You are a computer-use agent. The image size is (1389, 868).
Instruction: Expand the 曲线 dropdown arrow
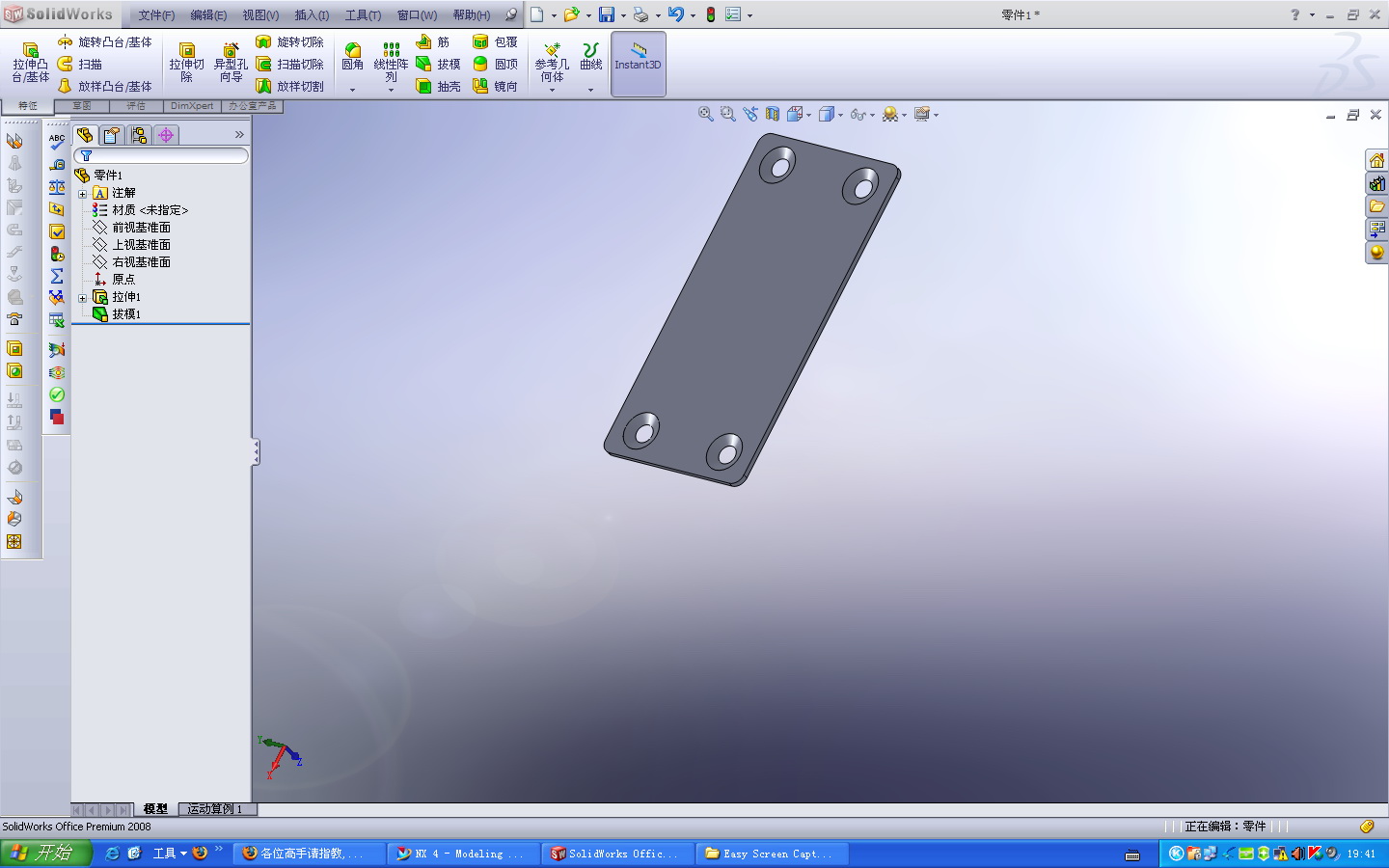tap(590, 90)
